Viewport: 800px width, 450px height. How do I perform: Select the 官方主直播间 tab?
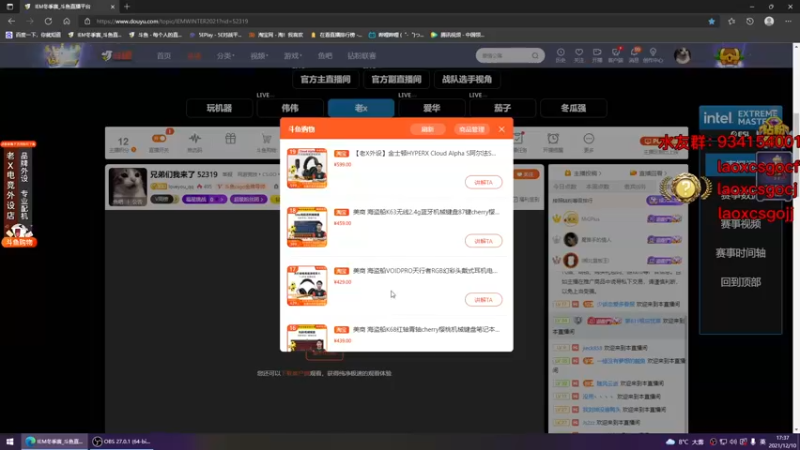coord(326,80)
